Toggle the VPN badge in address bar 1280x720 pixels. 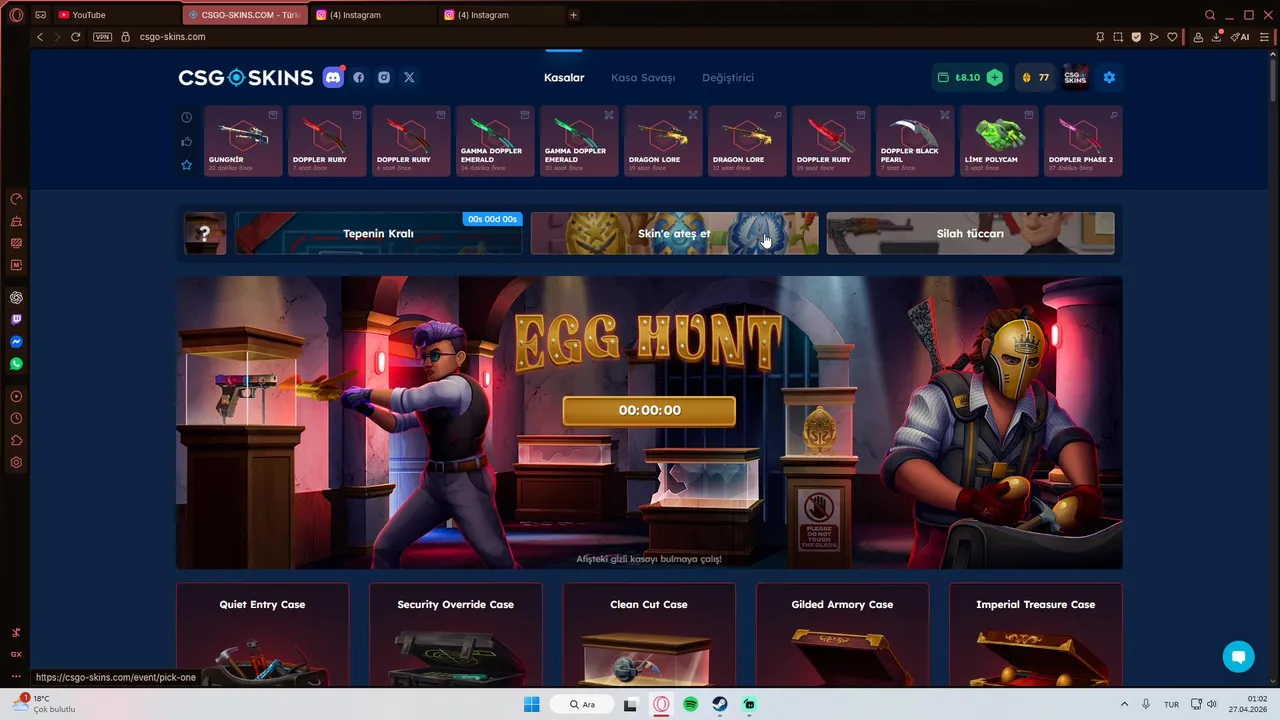click(102, 37)
